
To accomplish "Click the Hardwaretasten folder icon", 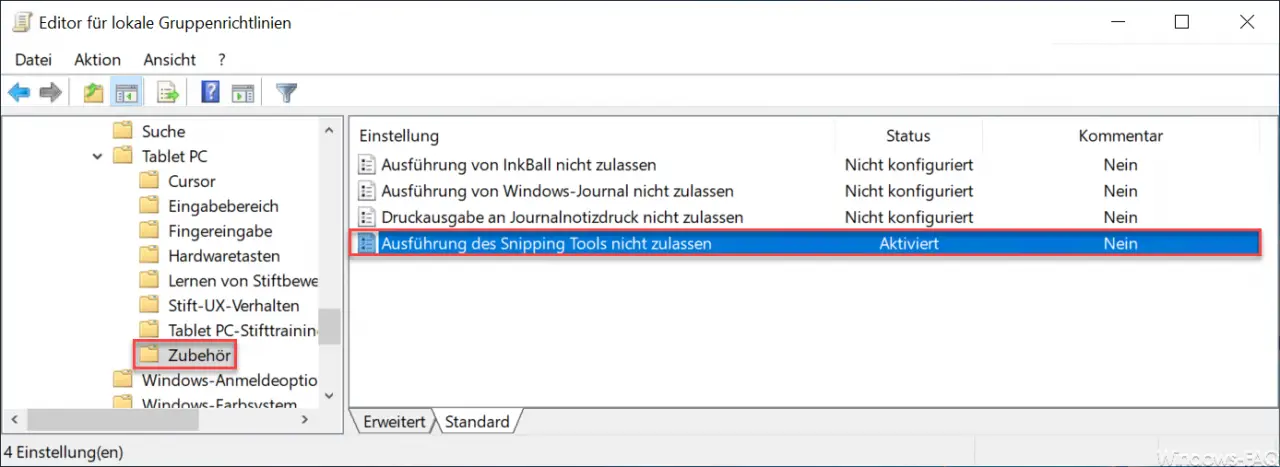I will pos(149,256).
